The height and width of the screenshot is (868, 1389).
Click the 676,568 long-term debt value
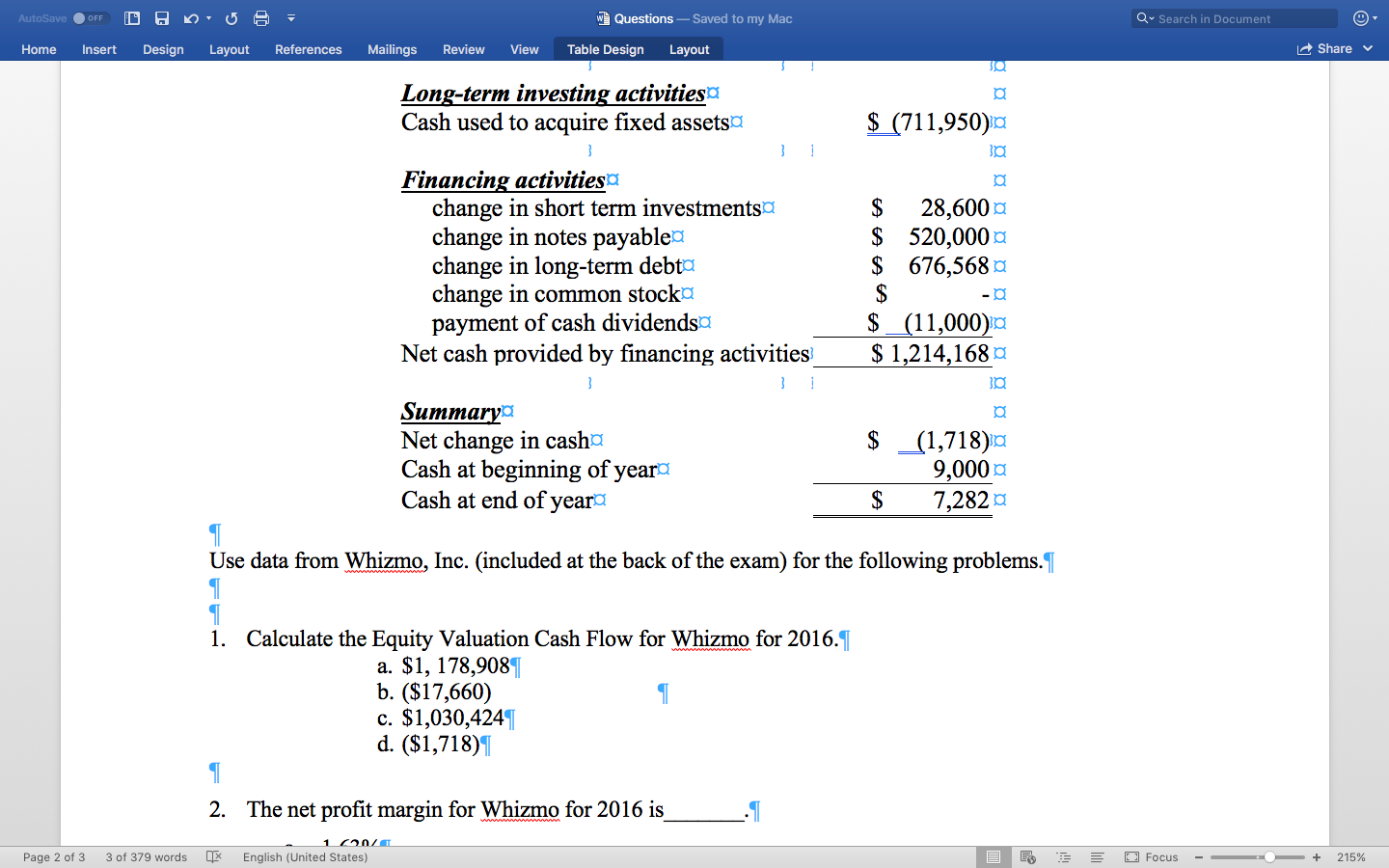pos(949,266)
